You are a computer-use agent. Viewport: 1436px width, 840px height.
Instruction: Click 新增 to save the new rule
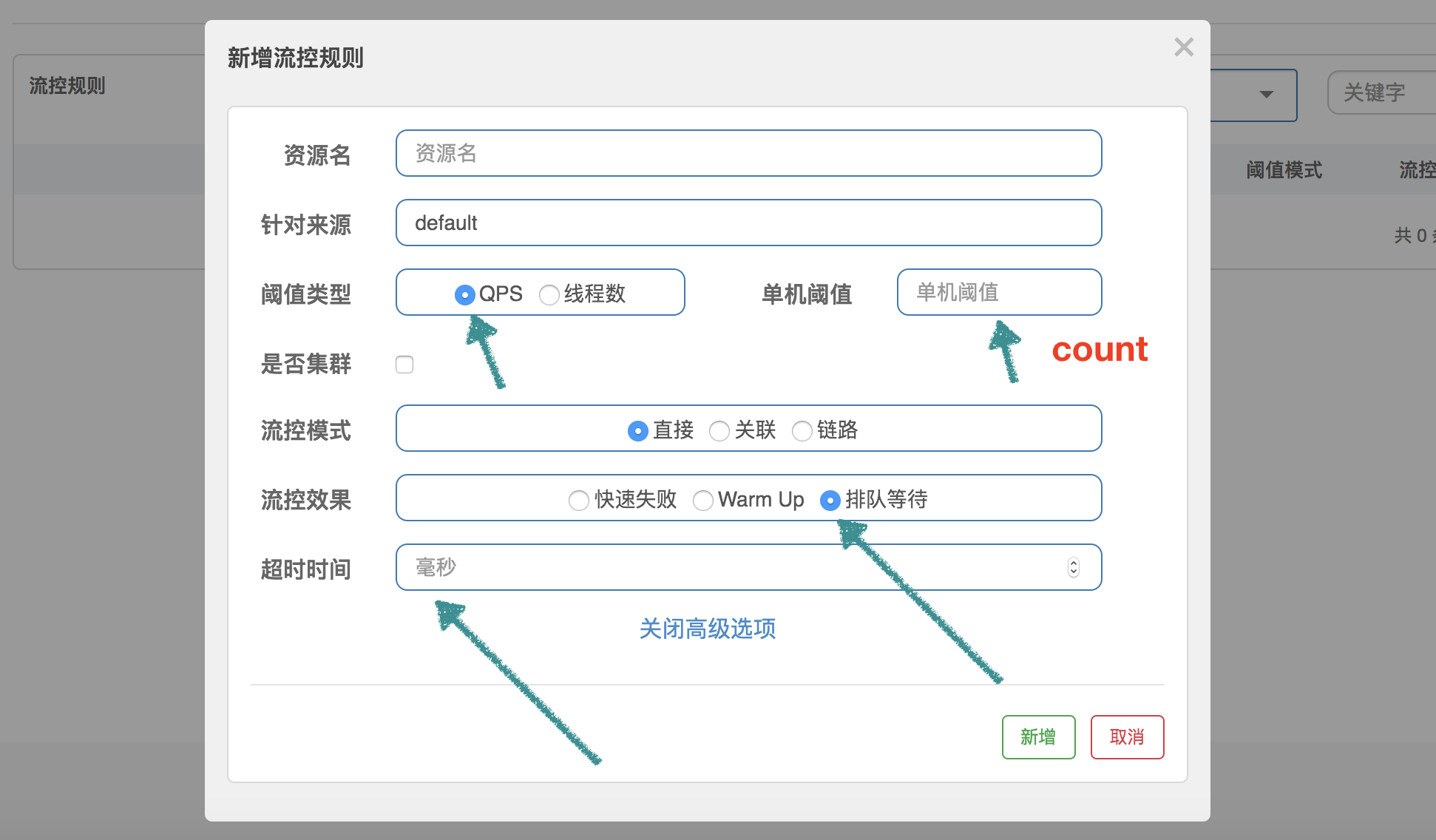(x=1037, y=738)
